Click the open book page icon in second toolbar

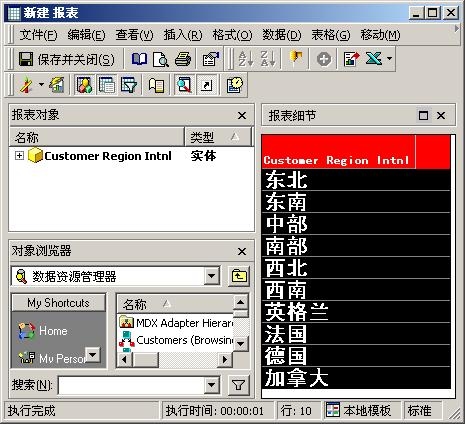point(156,85)
